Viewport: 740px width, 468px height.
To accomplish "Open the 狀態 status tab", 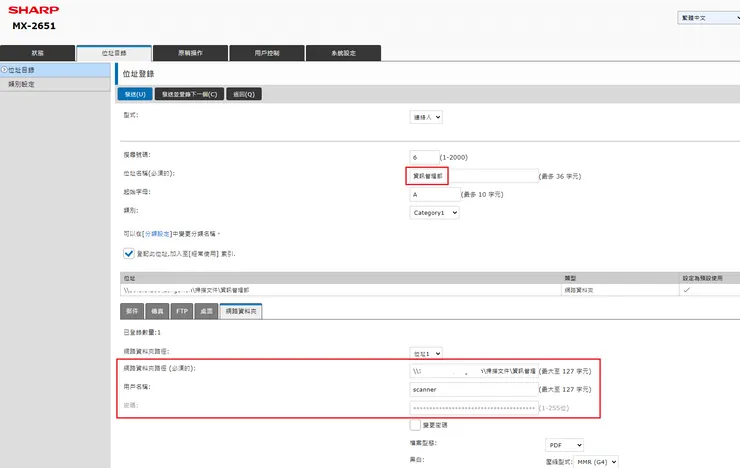I will tap(37, 53).
